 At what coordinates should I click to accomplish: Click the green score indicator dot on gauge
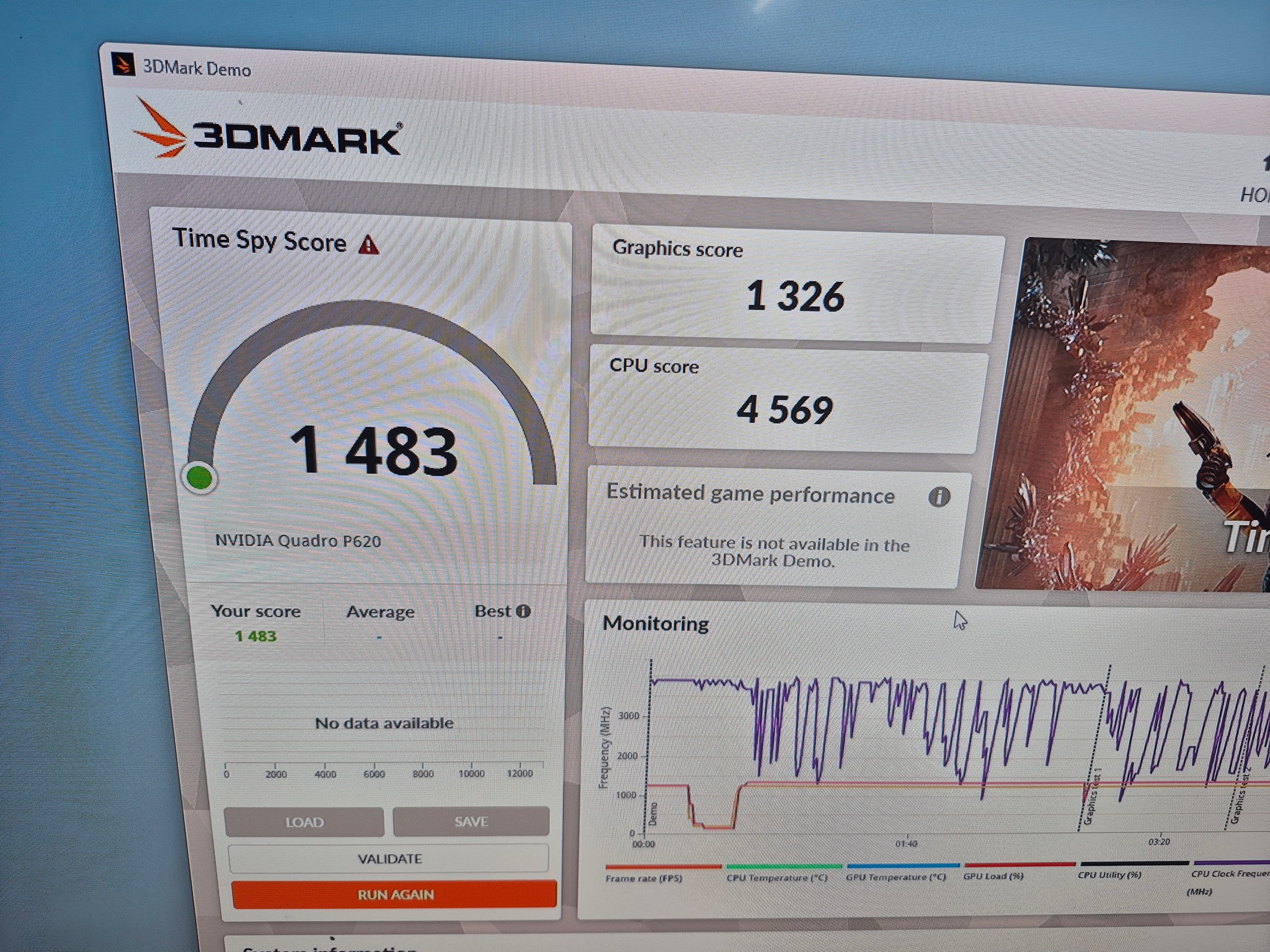pos(200,478)
